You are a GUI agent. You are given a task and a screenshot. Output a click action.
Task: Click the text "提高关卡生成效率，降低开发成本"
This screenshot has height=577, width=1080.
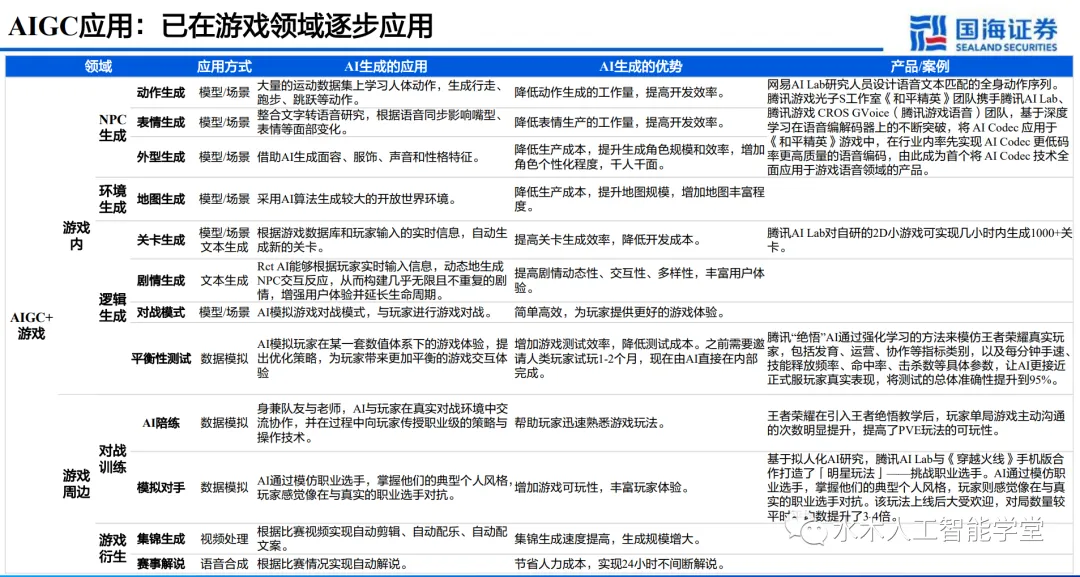tap(608, 240)
